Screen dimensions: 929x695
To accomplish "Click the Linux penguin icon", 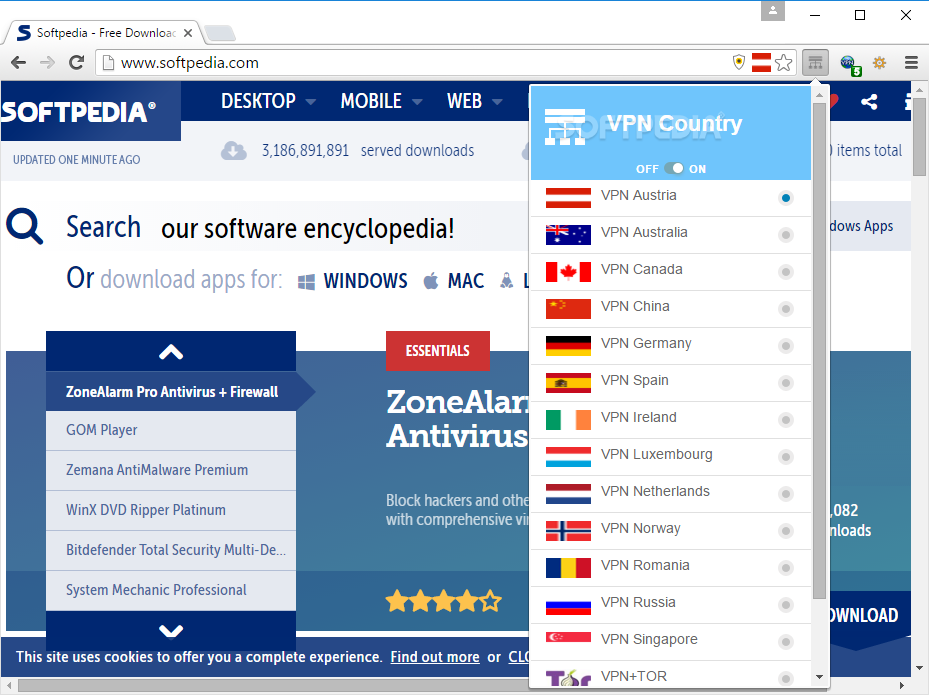I will [x=507, y=281].
